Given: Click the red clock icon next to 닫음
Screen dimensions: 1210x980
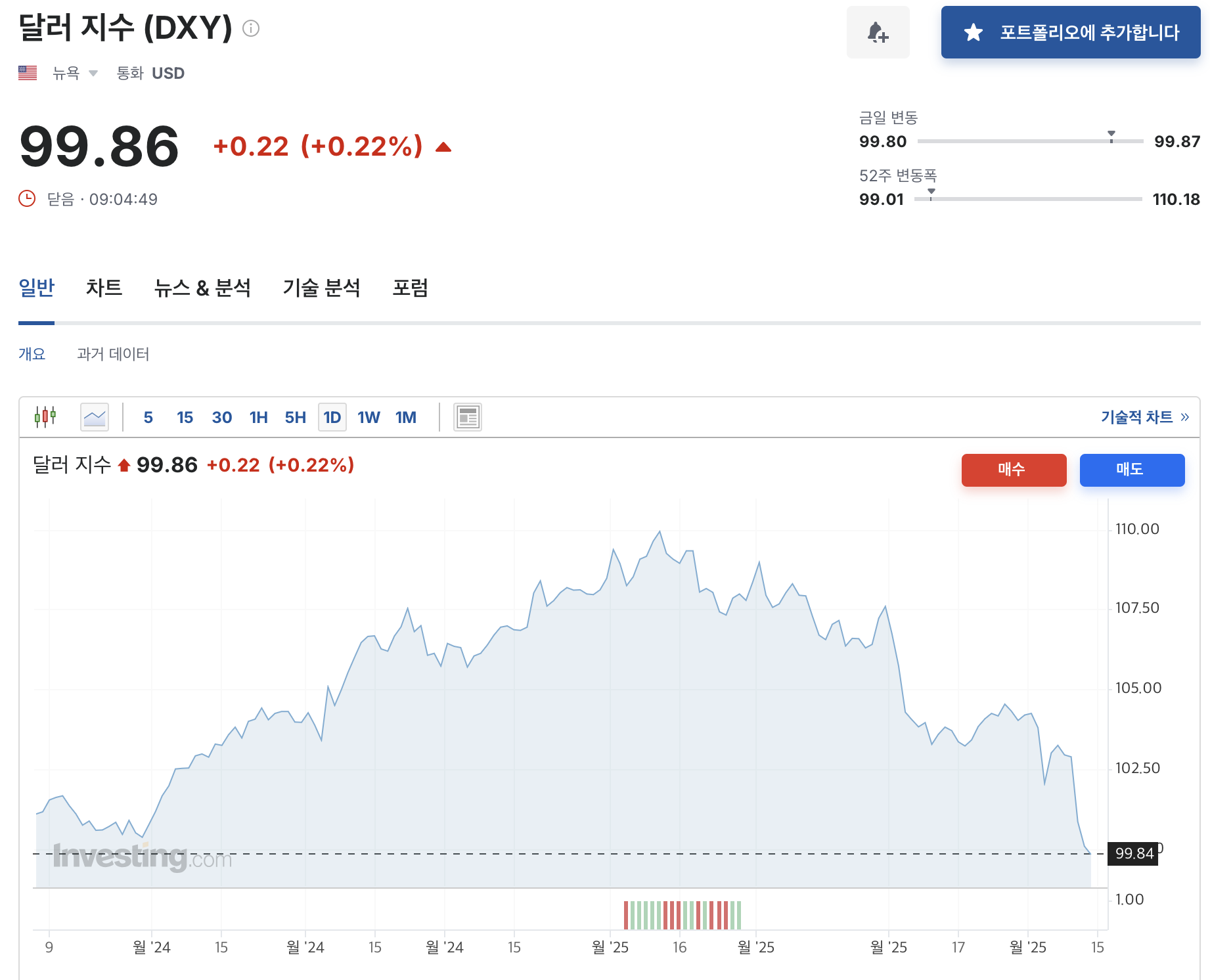Looking at the screenshot, I should click(x=27, y=198).
